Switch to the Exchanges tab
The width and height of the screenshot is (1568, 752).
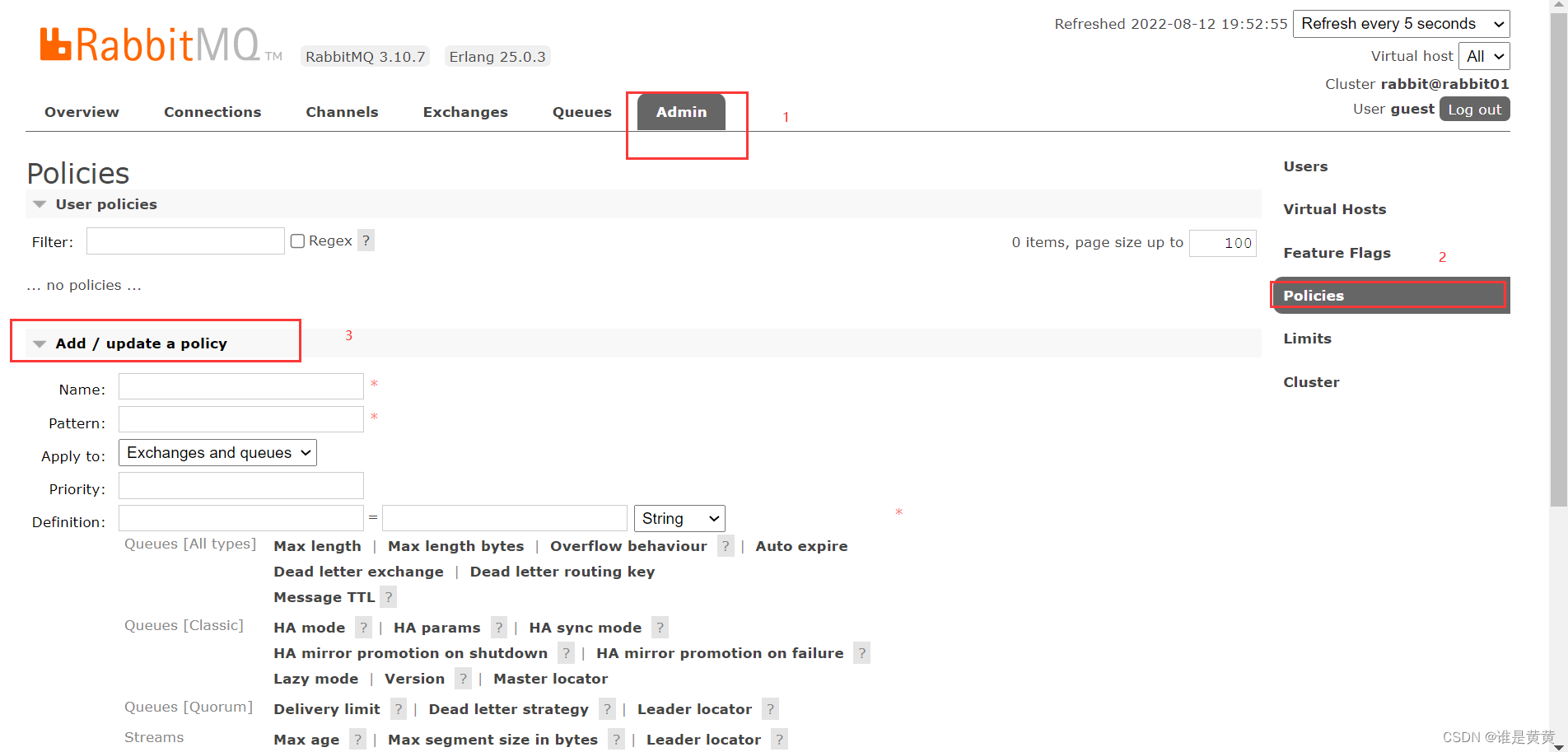click(465, 112)
